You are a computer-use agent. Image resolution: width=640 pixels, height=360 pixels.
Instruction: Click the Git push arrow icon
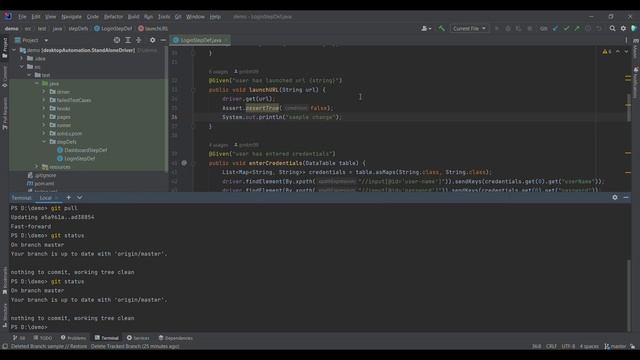point(577,29)
